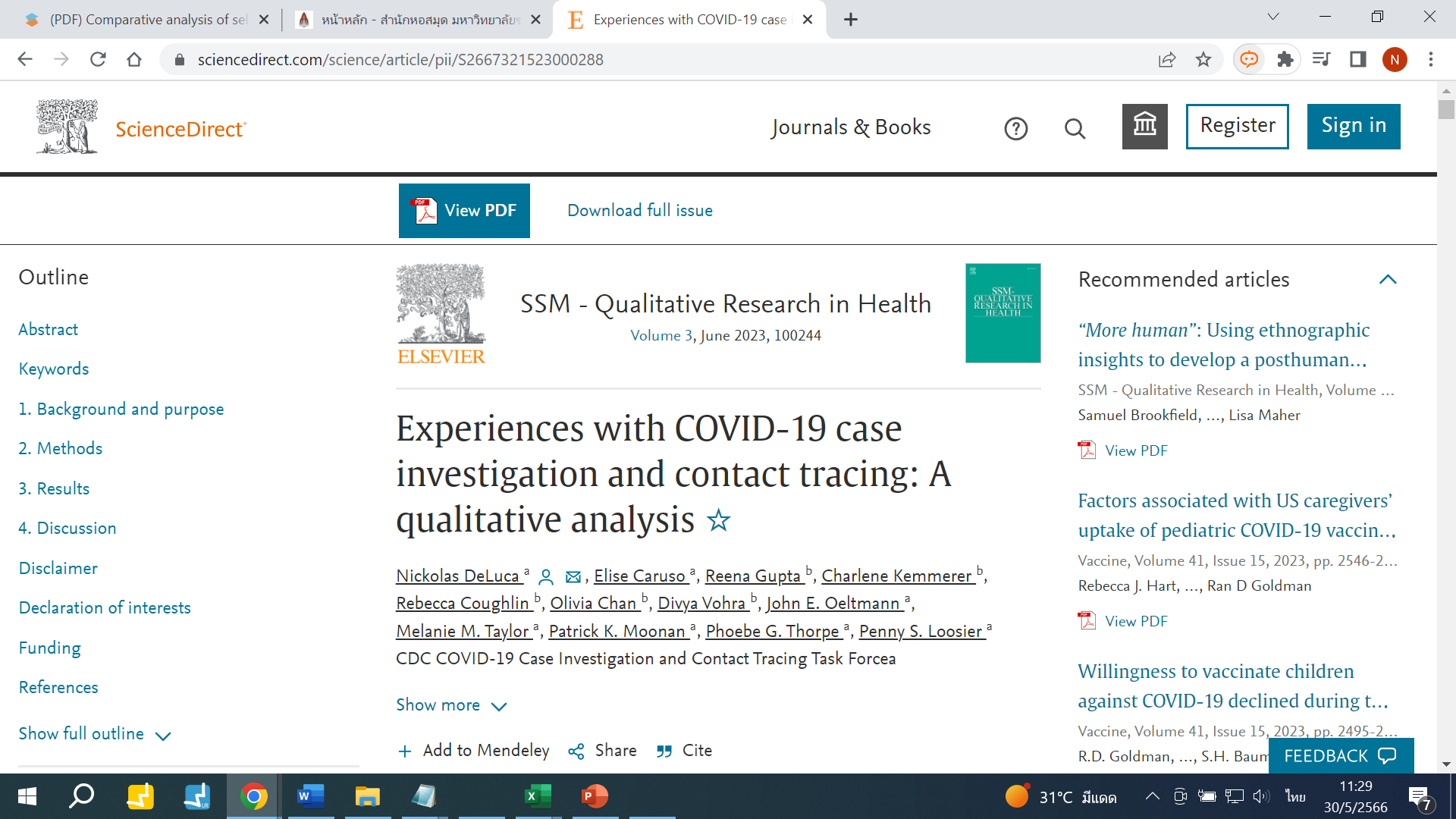Open PowerPoint from taskbar
Viewport: 1456px width, 819px height.
595,796
